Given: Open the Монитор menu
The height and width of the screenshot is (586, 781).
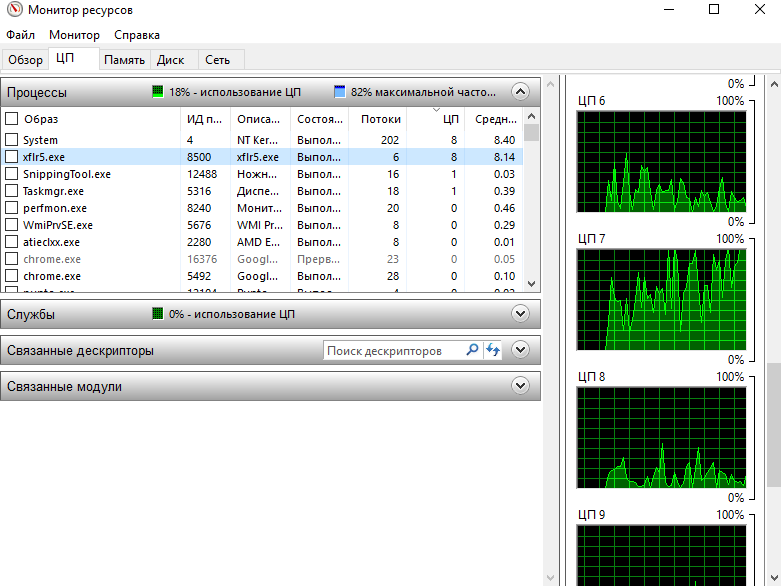Looking at the screenshot, I should (x=74, y=35).
